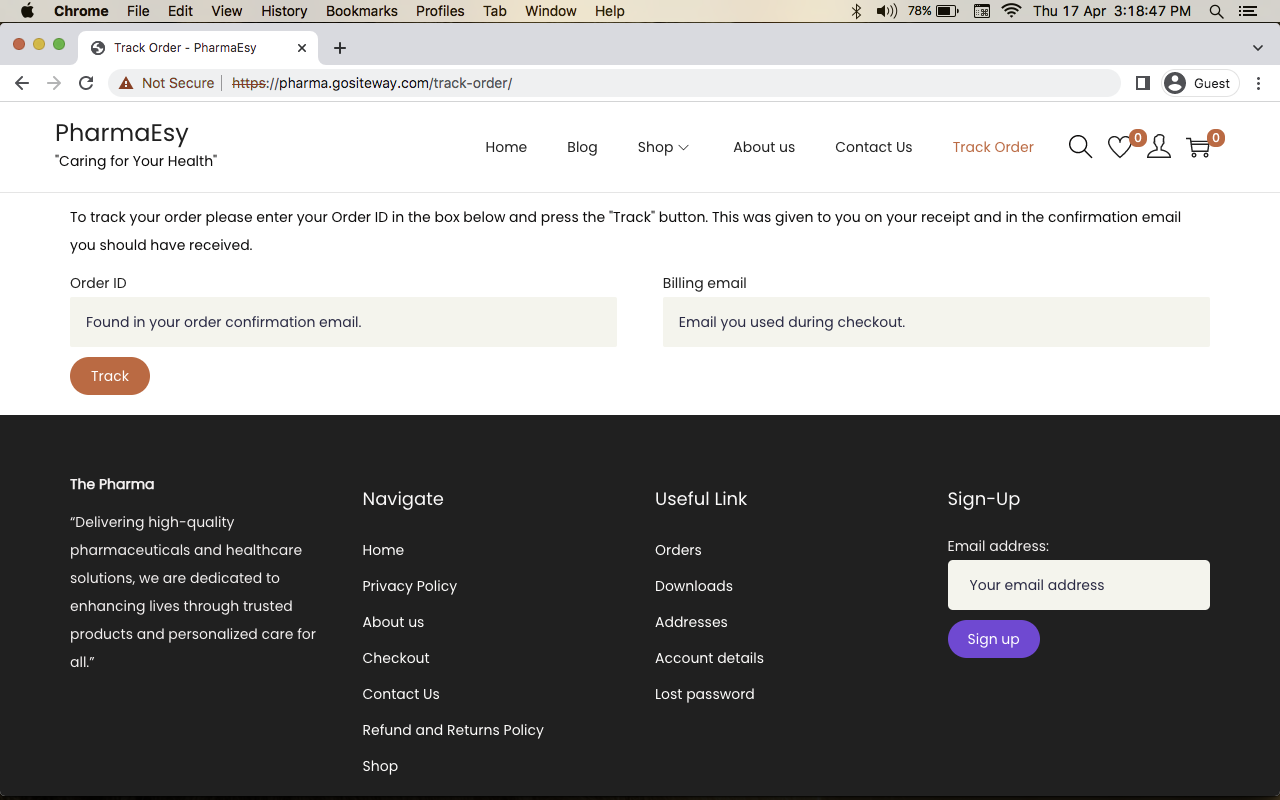Open Spotlight search icon

coord(1216,11)
